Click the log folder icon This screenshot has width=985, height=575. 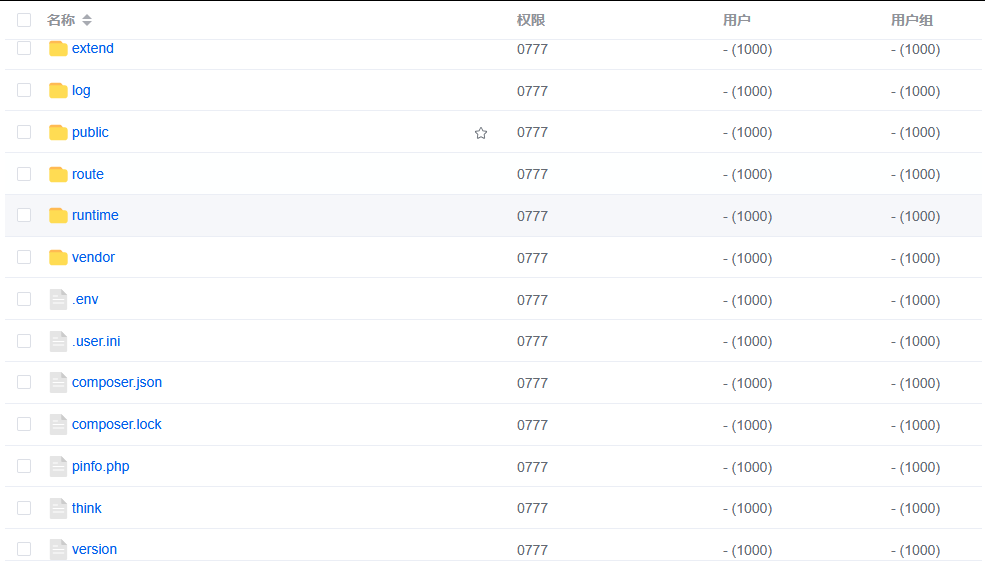[x=58, y=91]
